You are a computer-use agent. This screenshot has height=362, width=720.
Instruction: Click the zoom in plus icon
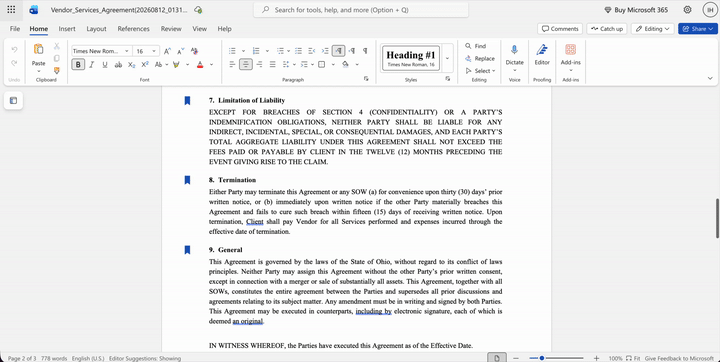[596, 358]
